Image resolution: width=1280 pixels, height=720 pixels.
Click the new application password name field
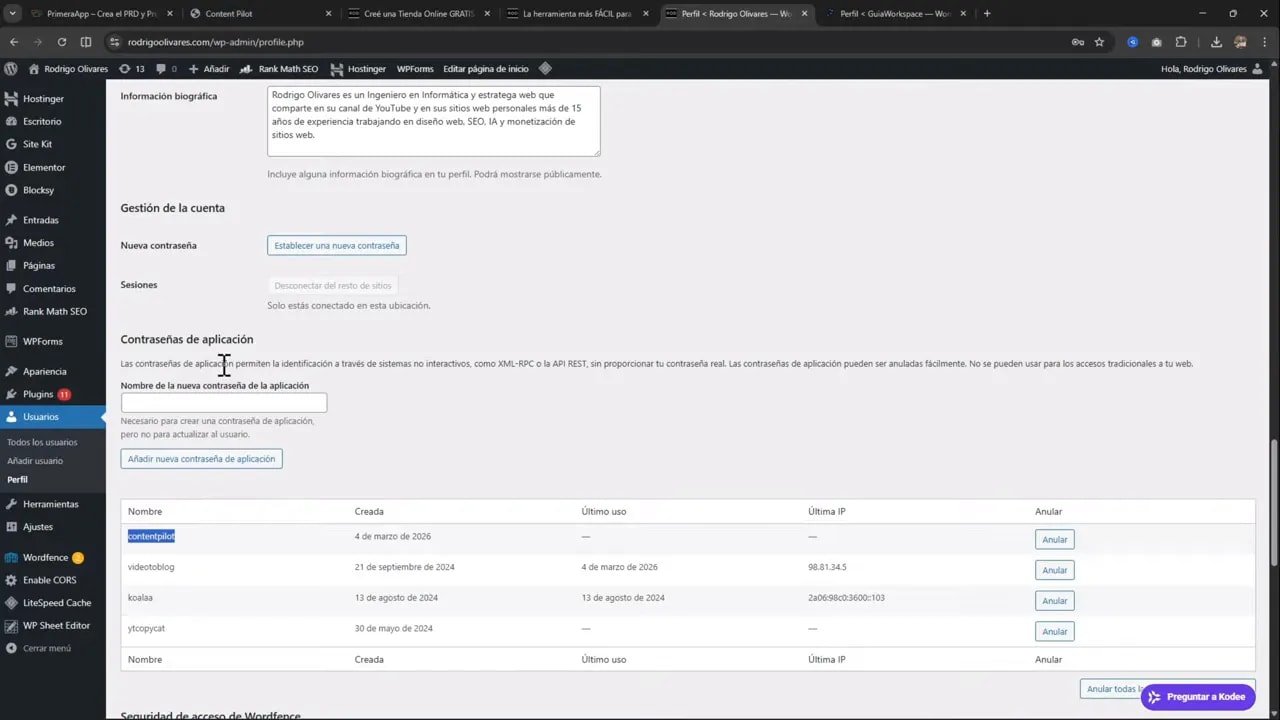coord(223,402)
